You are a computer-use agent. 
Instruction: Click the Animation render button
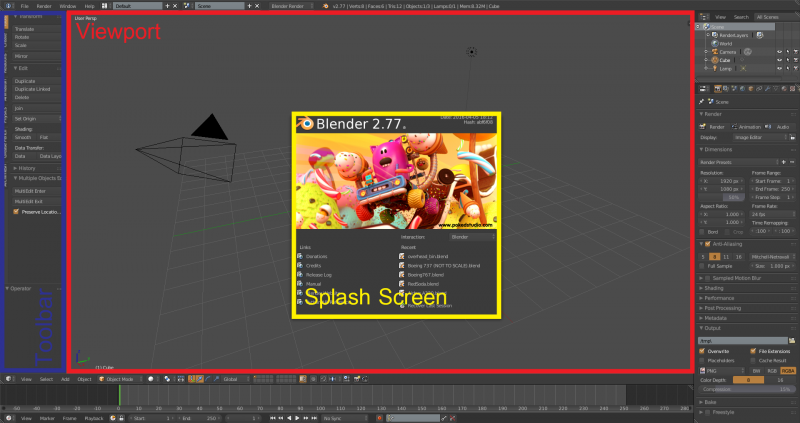(x=745, y=127)
